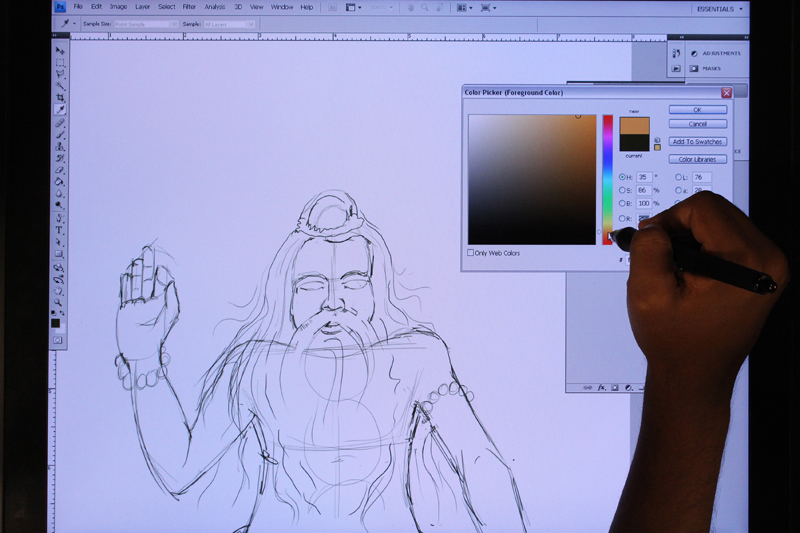Select the Type tool
The image size is (800, 533).
pos(60,230)
